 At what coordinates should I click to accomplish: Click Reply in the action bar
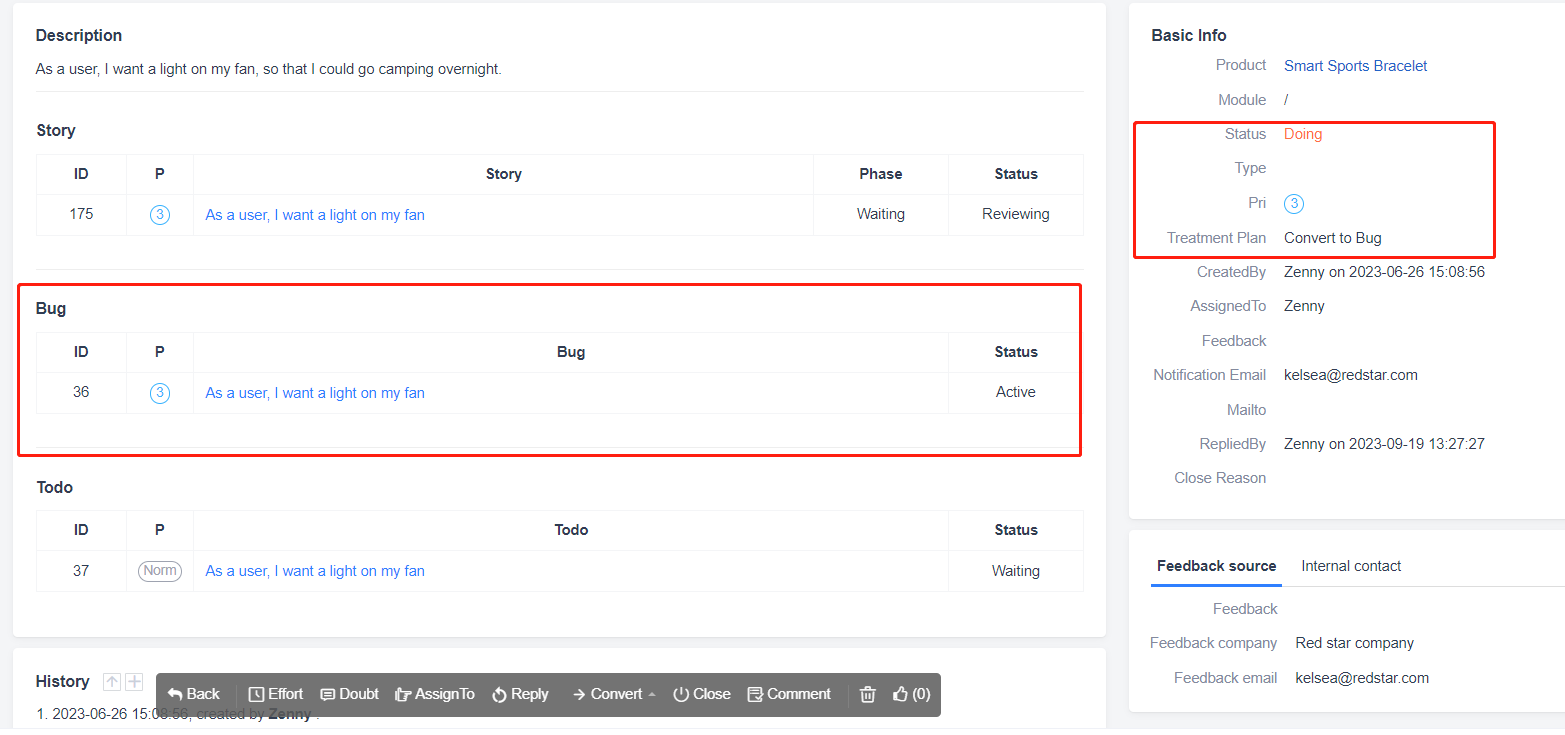point(520,694)
